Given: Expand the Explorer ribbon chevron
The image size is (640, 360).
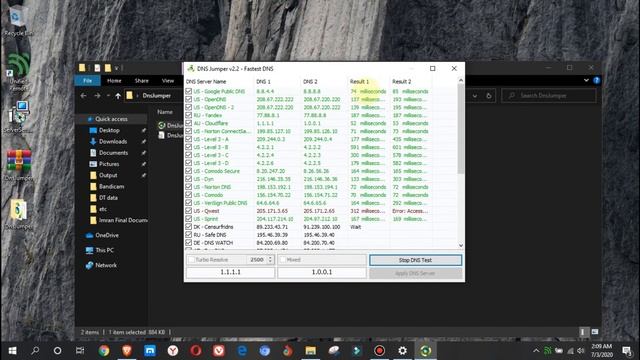Looking at the screenshot, I should 586,80.
